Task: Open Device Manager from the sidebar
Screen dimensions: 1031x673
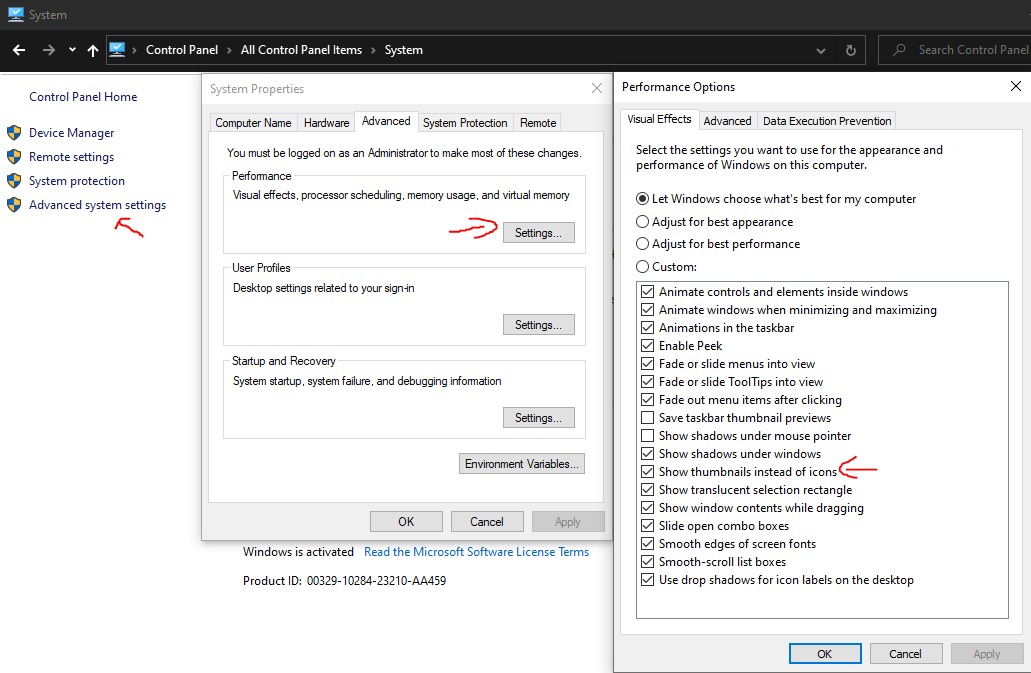Action: [x=73, y=132]
